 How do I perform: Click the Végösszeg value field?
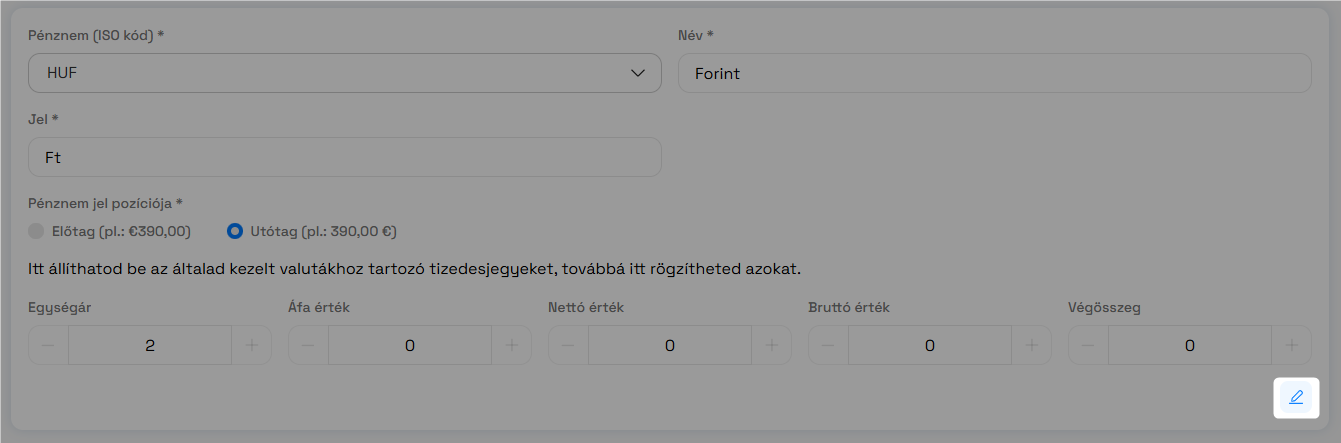(x=1190, y=345)
